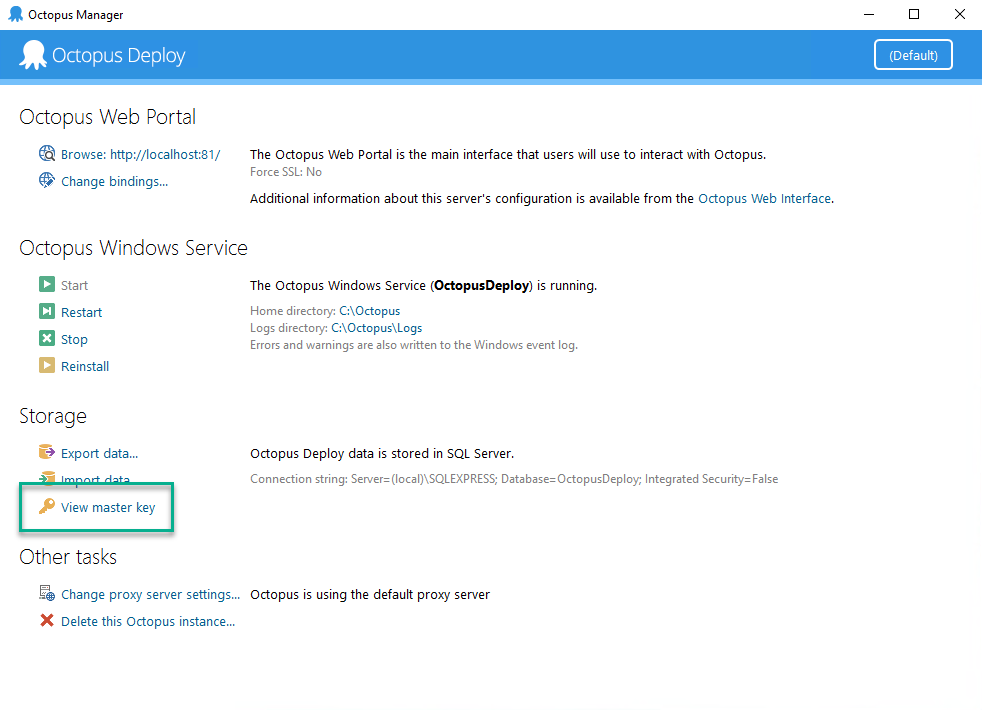
Task: Open home directory C:\Octopus link
Action: coord(369,311)
